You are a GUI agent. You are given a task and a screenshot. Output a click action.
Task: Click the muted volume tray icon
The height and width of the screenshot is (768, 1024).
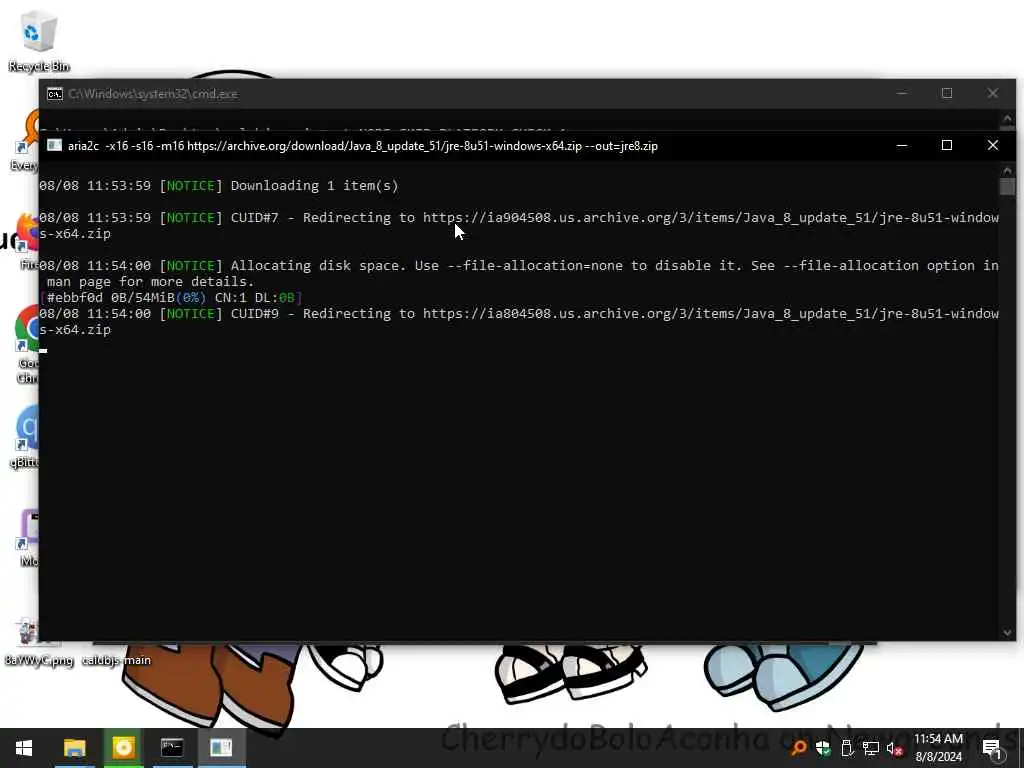tap(895, 748)
